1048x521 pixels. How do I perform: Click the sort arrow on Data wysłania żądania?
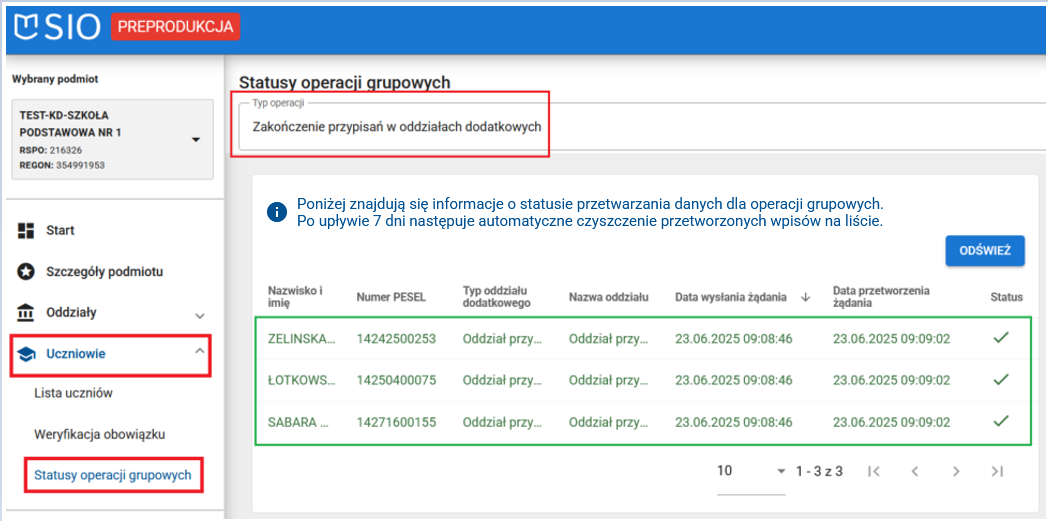(x=805, y=297)
